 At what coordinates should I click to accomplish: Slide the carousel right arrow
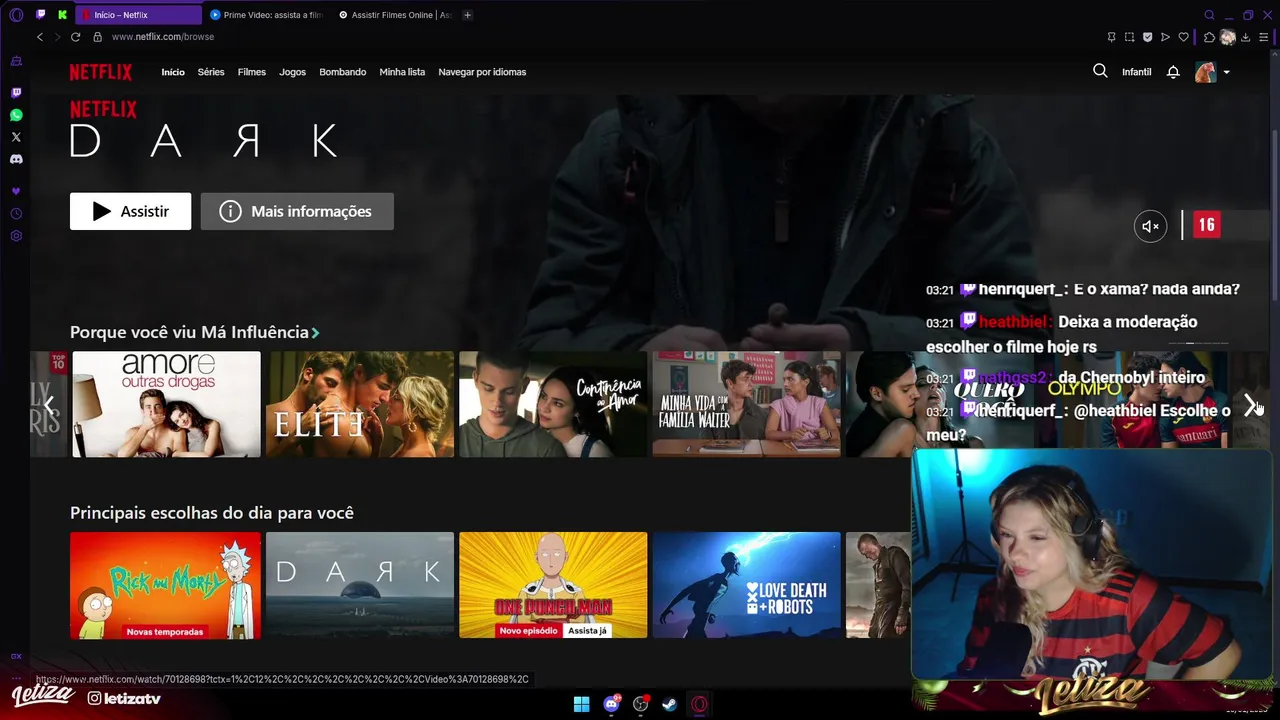(1249, 404)
